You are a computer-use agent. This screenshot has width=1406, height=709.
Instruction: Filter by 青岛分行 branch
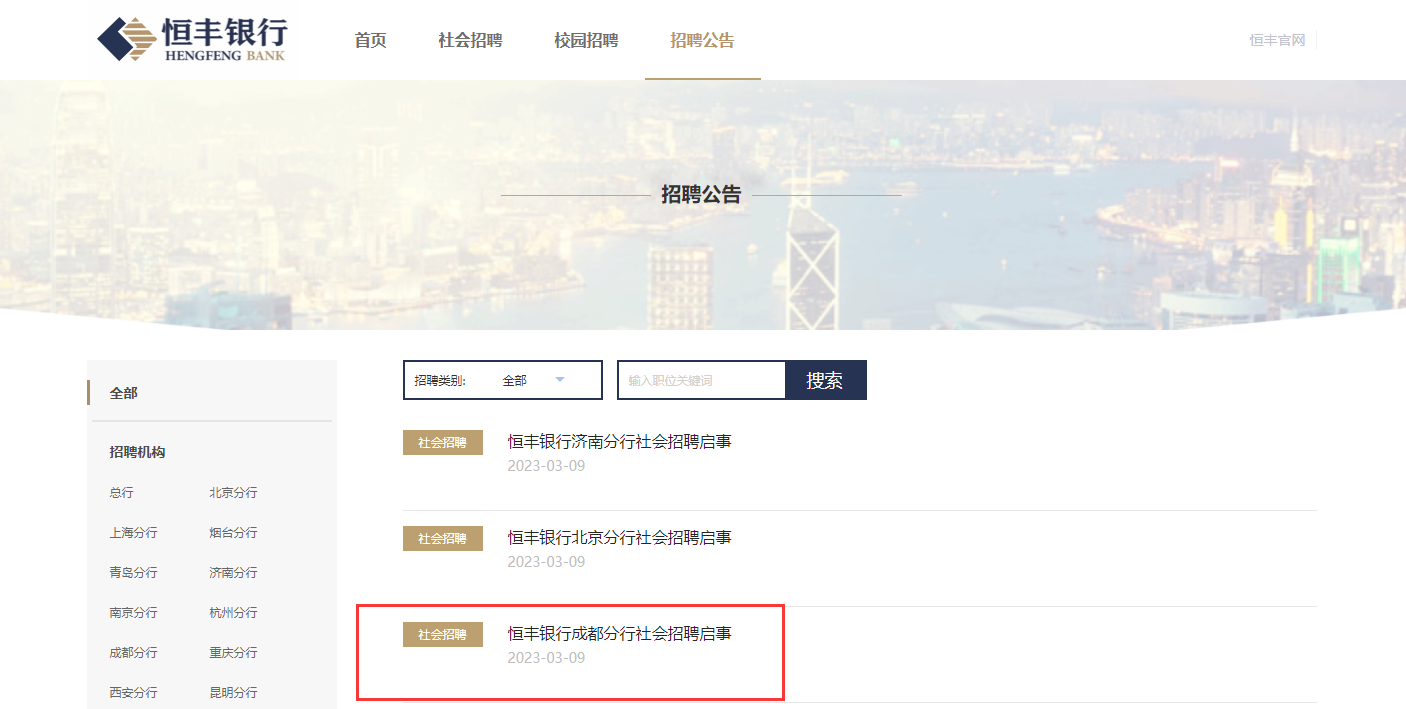(133, 573)
